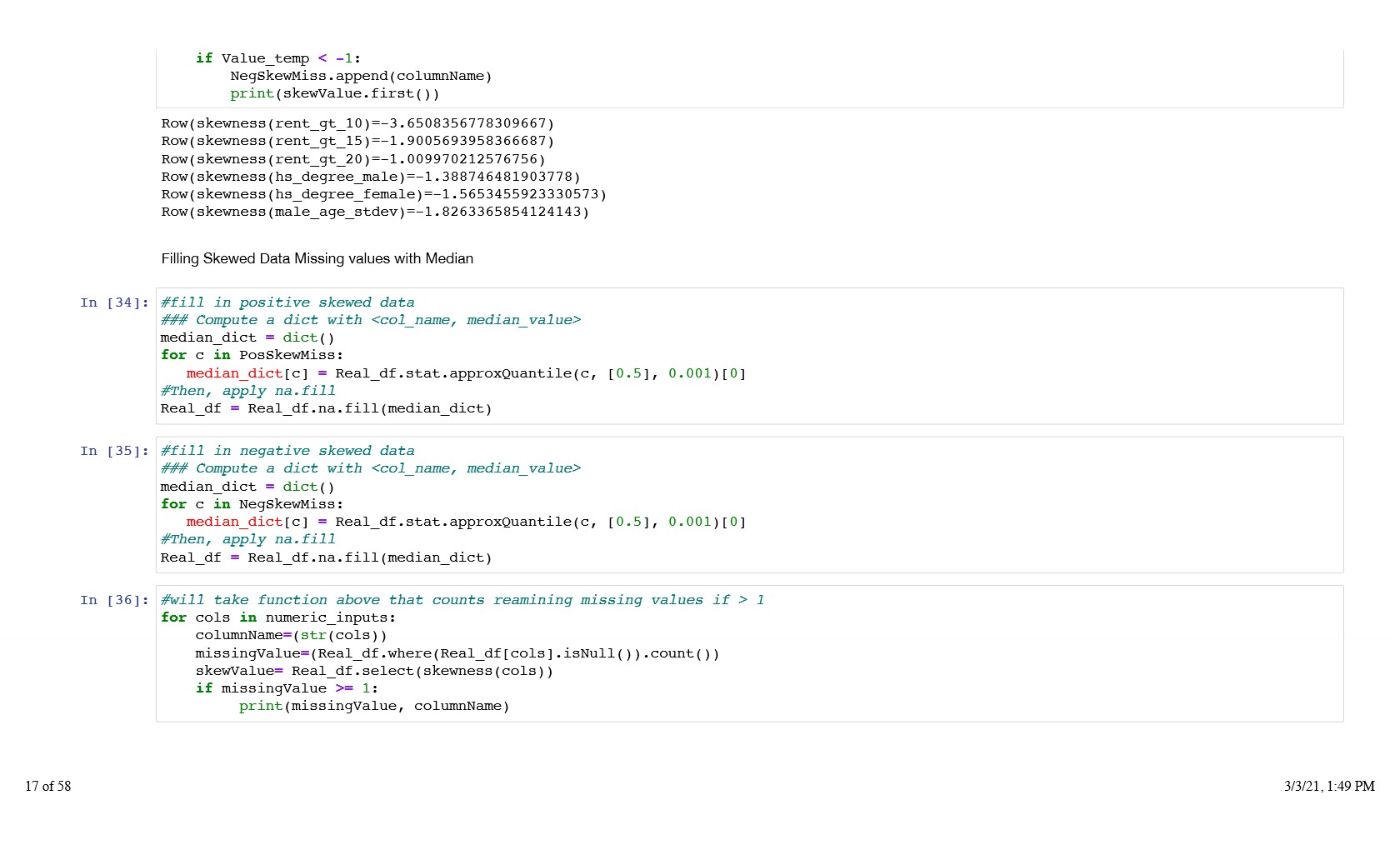Place cursor on print(skewValue.first()) line

pyautogui.click(x=334, y=93)
